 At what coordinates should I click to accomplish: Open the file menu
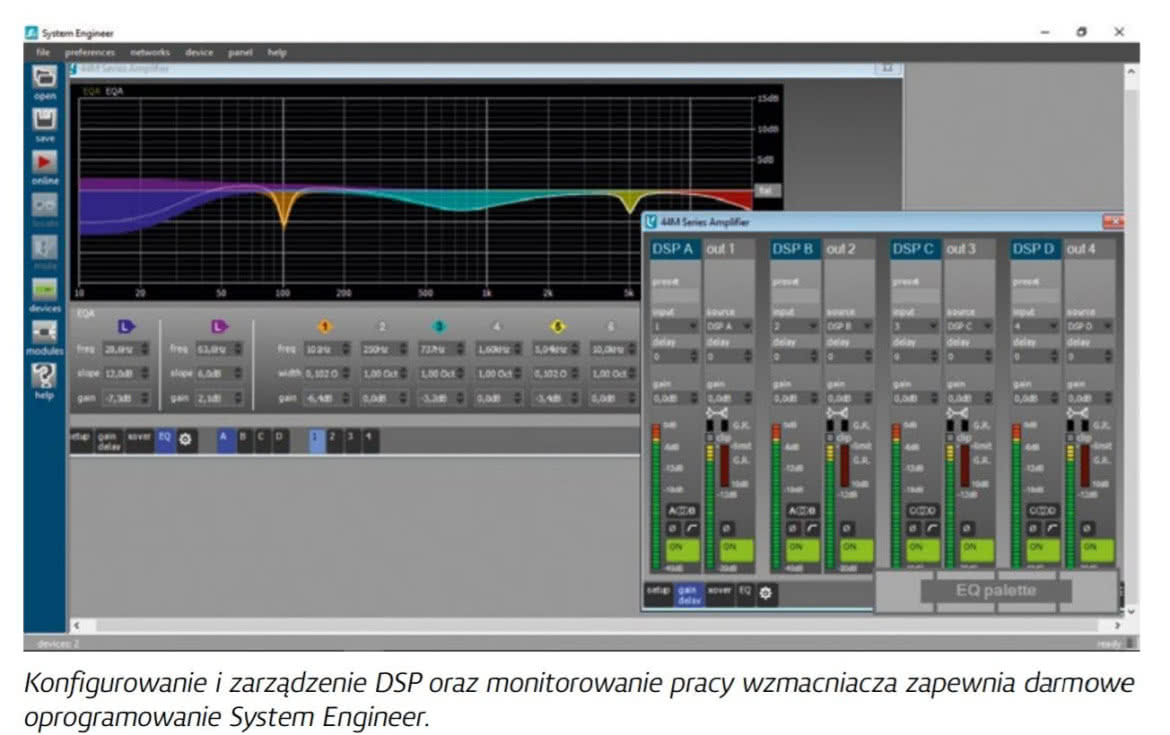[x=43, y=52]
